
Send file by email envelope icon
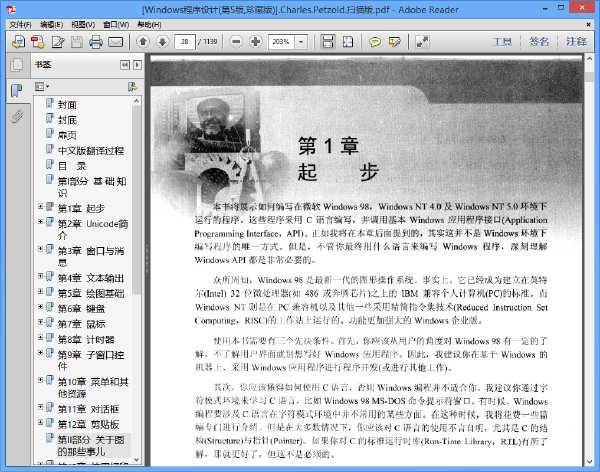coord(115,42)
